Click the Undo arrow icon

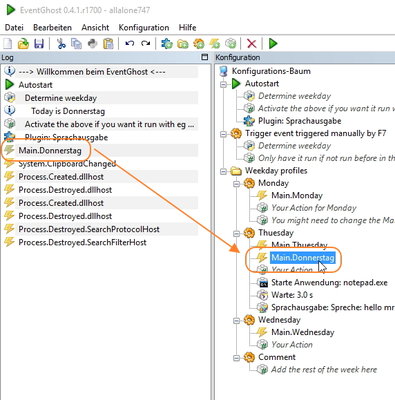point(130,43)
